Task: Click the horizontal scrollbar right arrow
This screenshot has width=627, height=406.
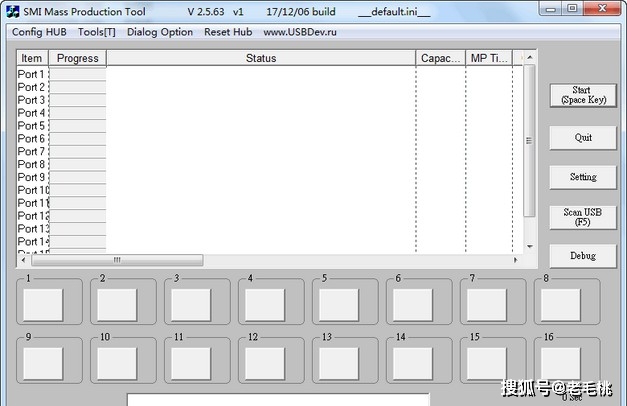Action: (x=516, y=260)
